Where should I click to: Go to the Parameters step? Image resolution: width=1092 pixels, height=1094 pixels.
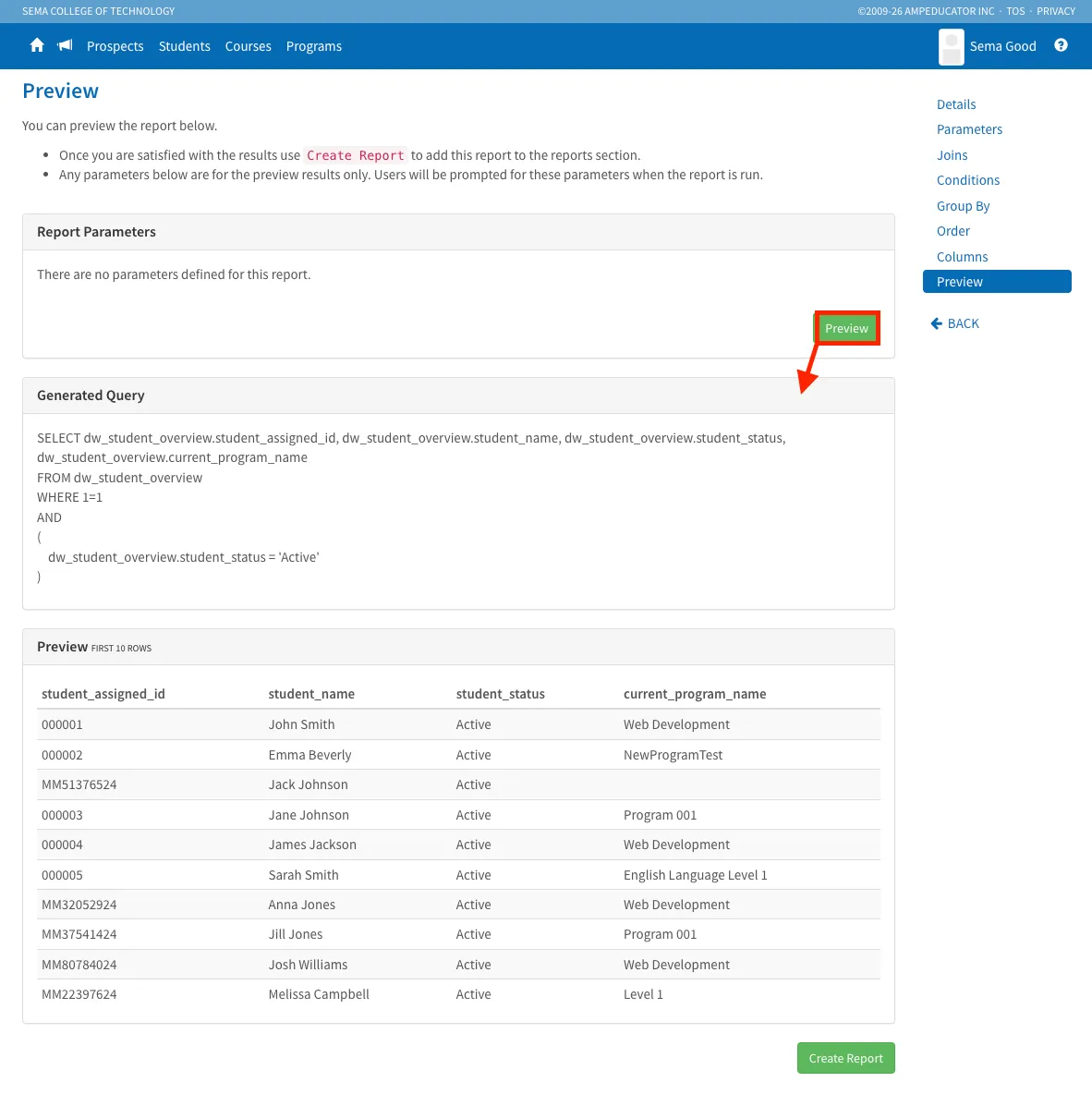tap(969, 129)
